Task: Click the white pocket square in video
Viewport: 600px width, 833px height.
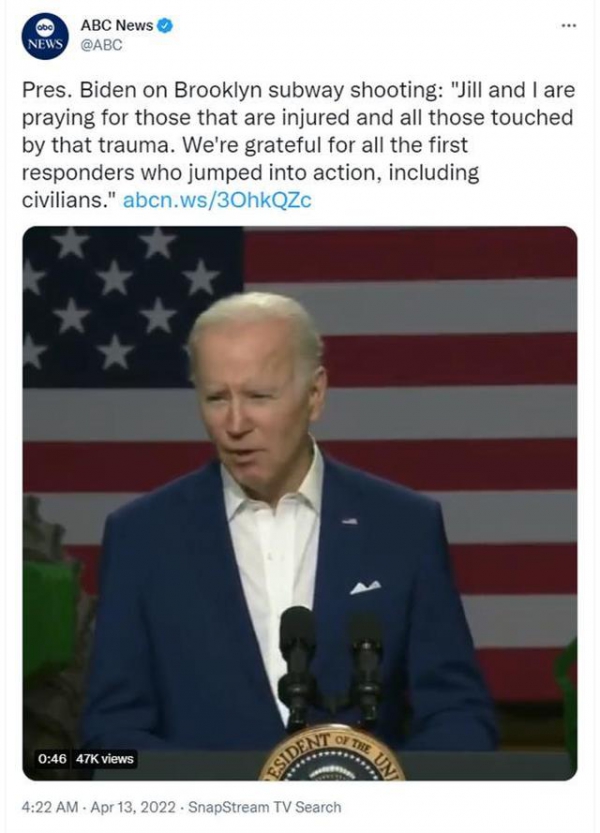Action: pos(365,586)
